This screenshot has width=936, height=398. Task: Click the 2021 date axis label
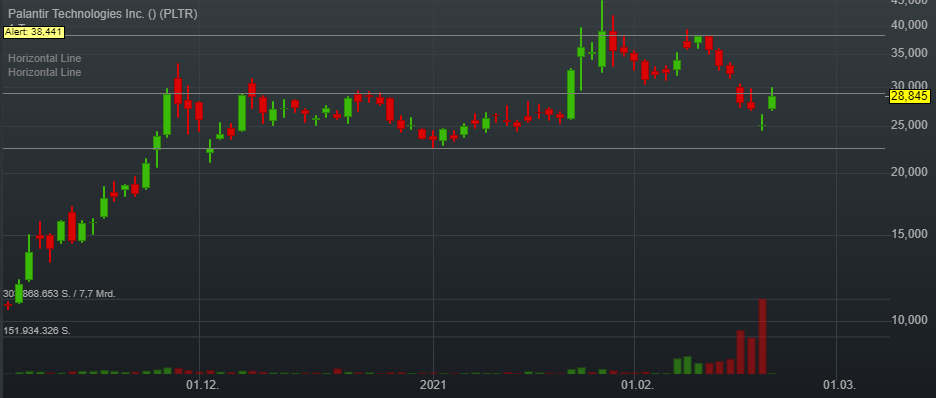pos(434,384)
